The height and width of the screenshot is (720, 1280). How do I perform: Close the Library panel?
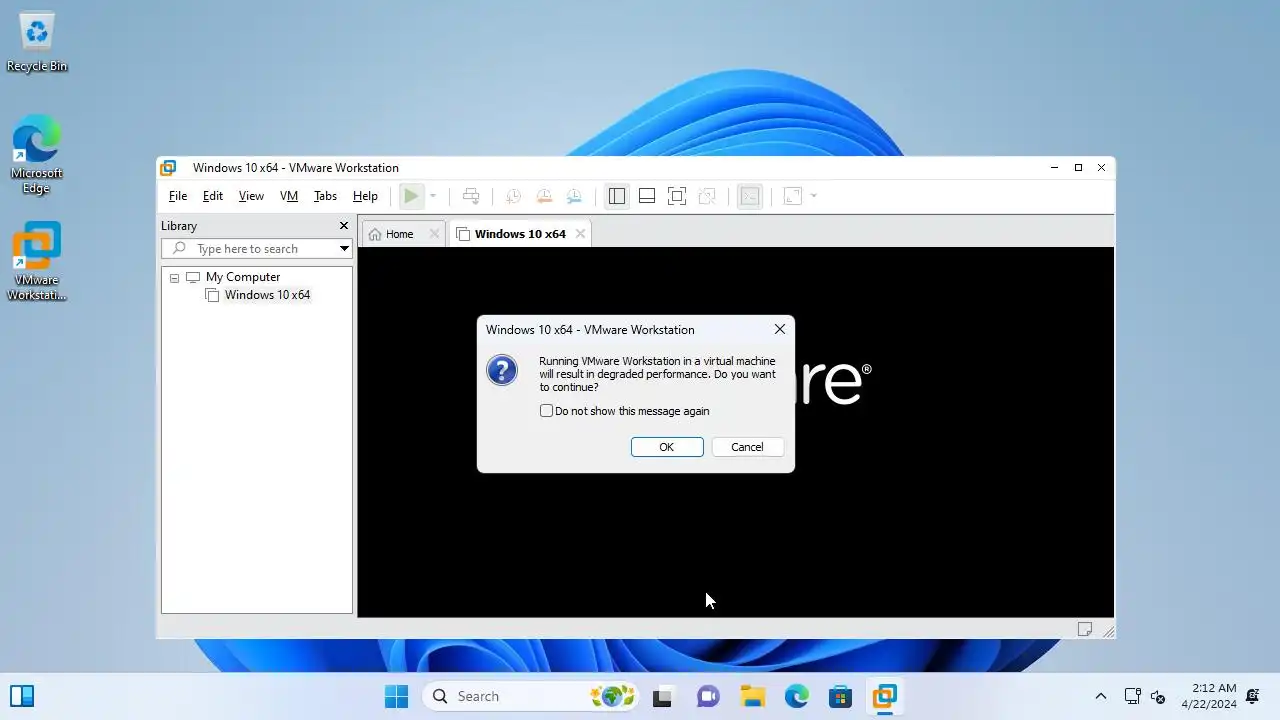[x=344, y=226]
